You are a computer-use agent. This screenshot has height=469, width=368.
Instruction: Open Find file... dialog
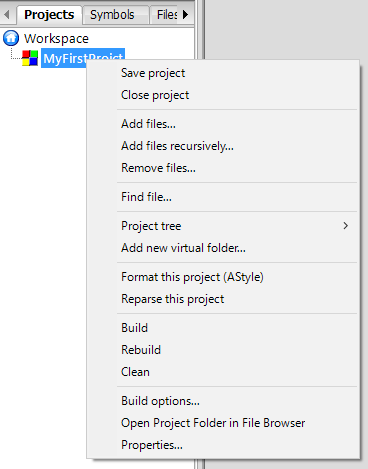pos(146,197)
